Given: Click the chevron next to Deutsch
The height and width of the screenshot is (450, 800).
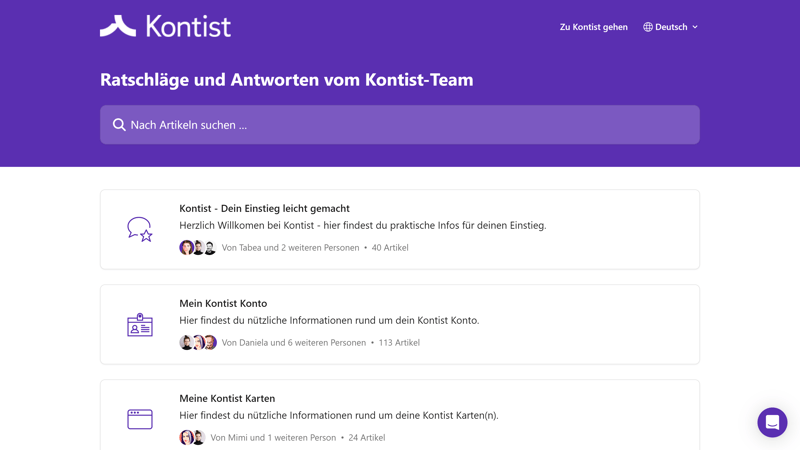Looking at the screenshot, I should coord(695,27).
